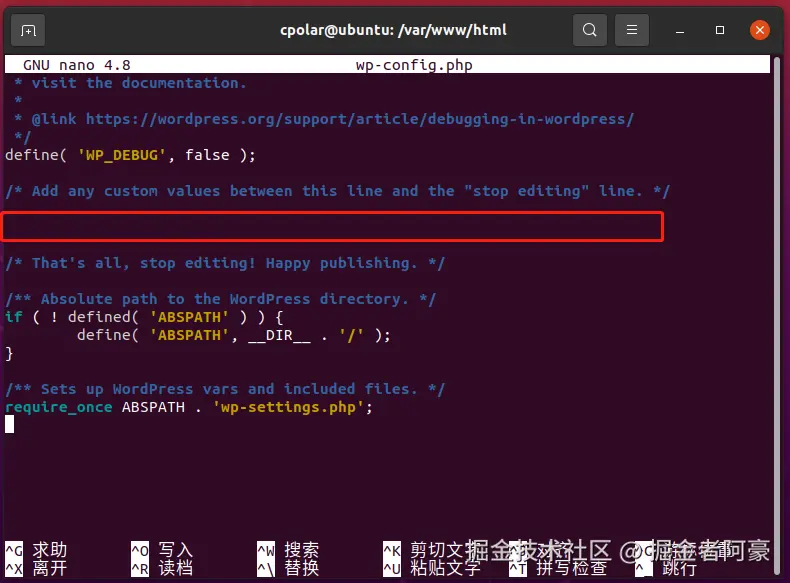This screenshot has height=583, width=790.
Task: Open a new terminal tab with the plus icon
Action: point(28,31)
